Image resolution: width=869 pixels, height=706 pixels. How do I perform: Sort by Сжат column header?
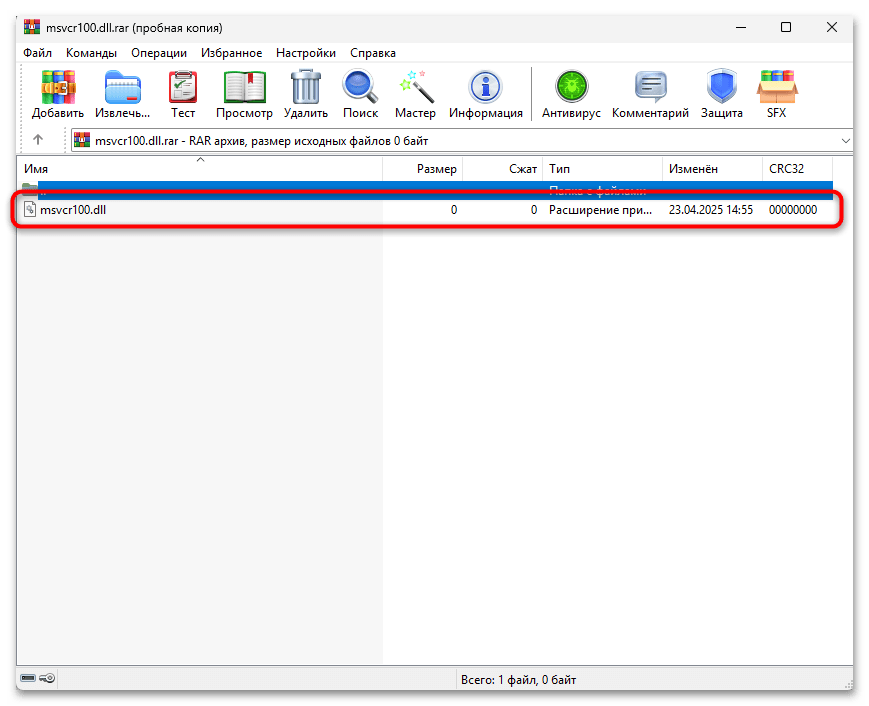tap(503, 168)
